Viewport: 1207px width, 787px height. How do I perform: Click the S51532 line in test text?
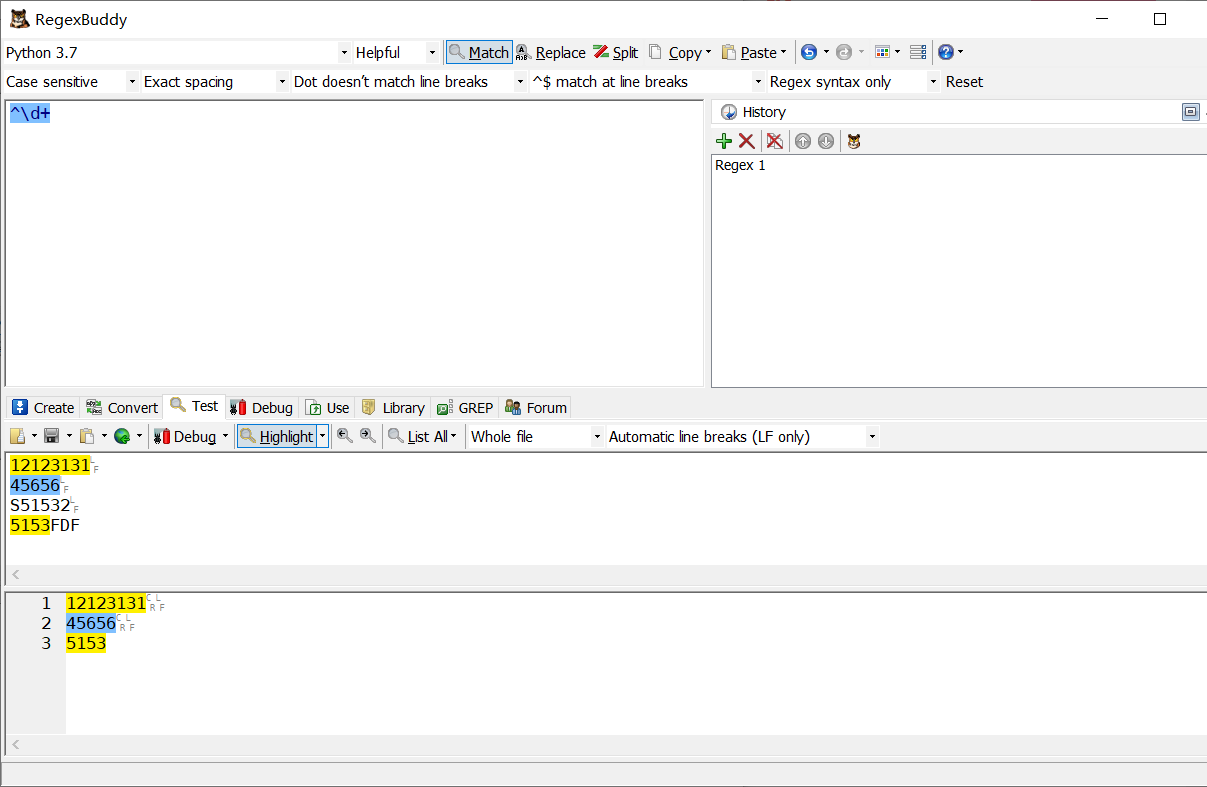40,505
